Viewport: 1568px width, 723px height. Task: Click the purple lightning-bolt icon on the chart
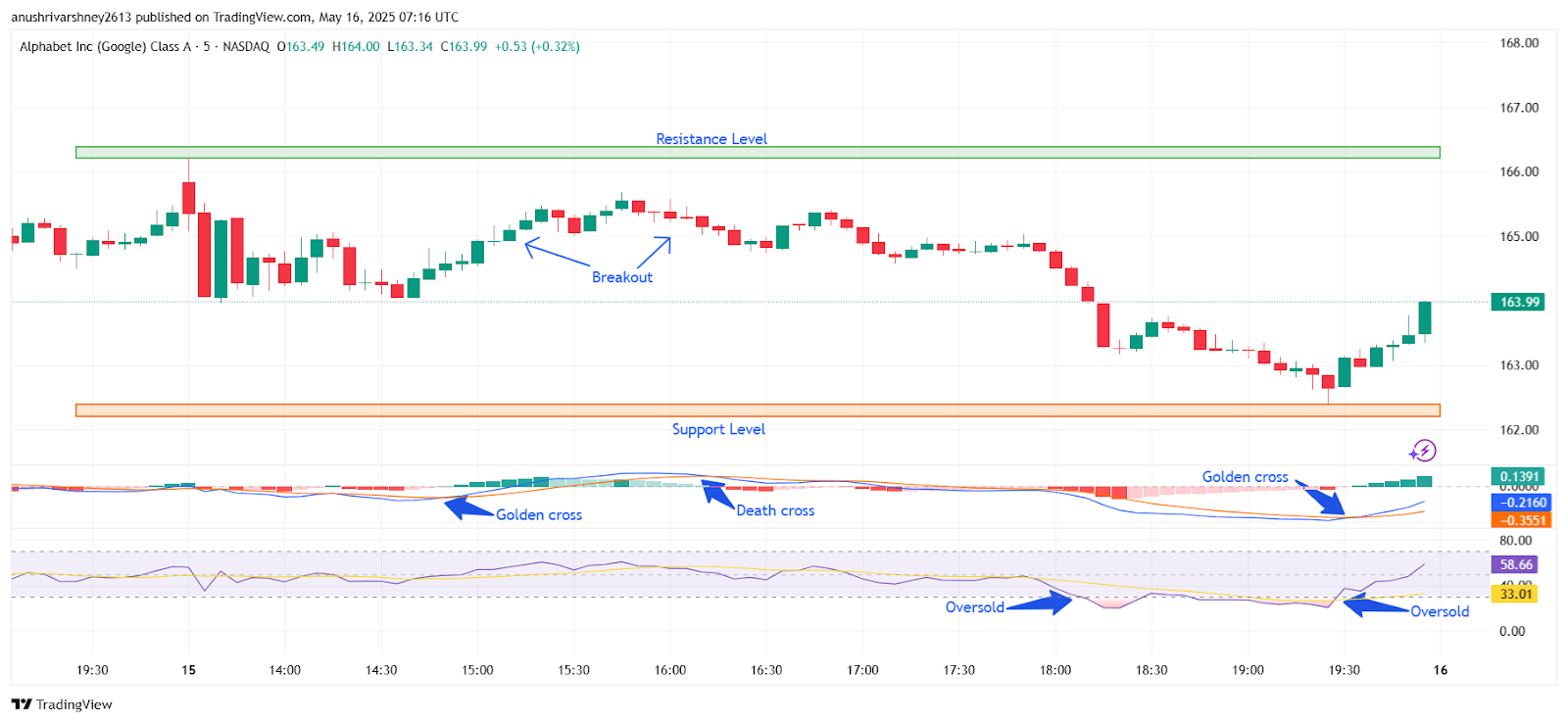(1423, 451)
